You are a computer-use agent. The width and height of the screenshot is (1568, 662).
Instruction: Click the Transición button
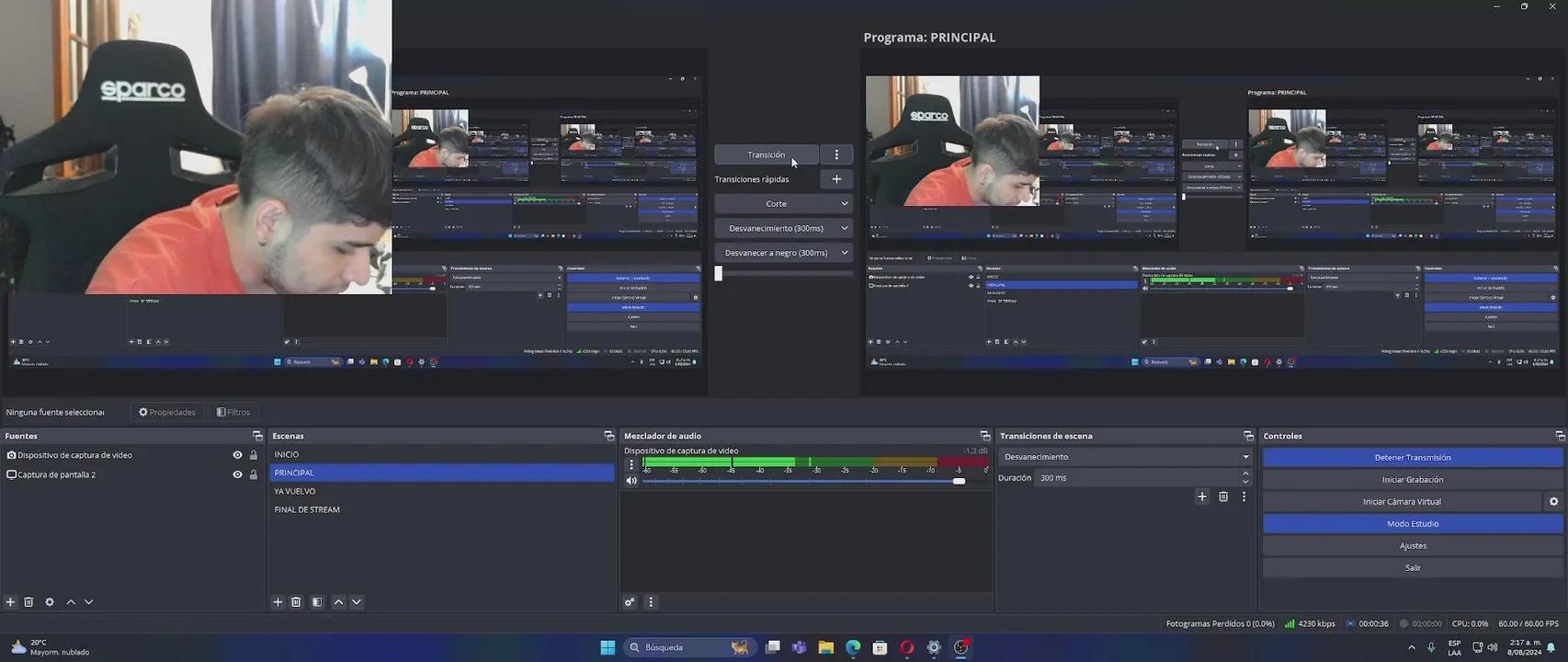767,154
